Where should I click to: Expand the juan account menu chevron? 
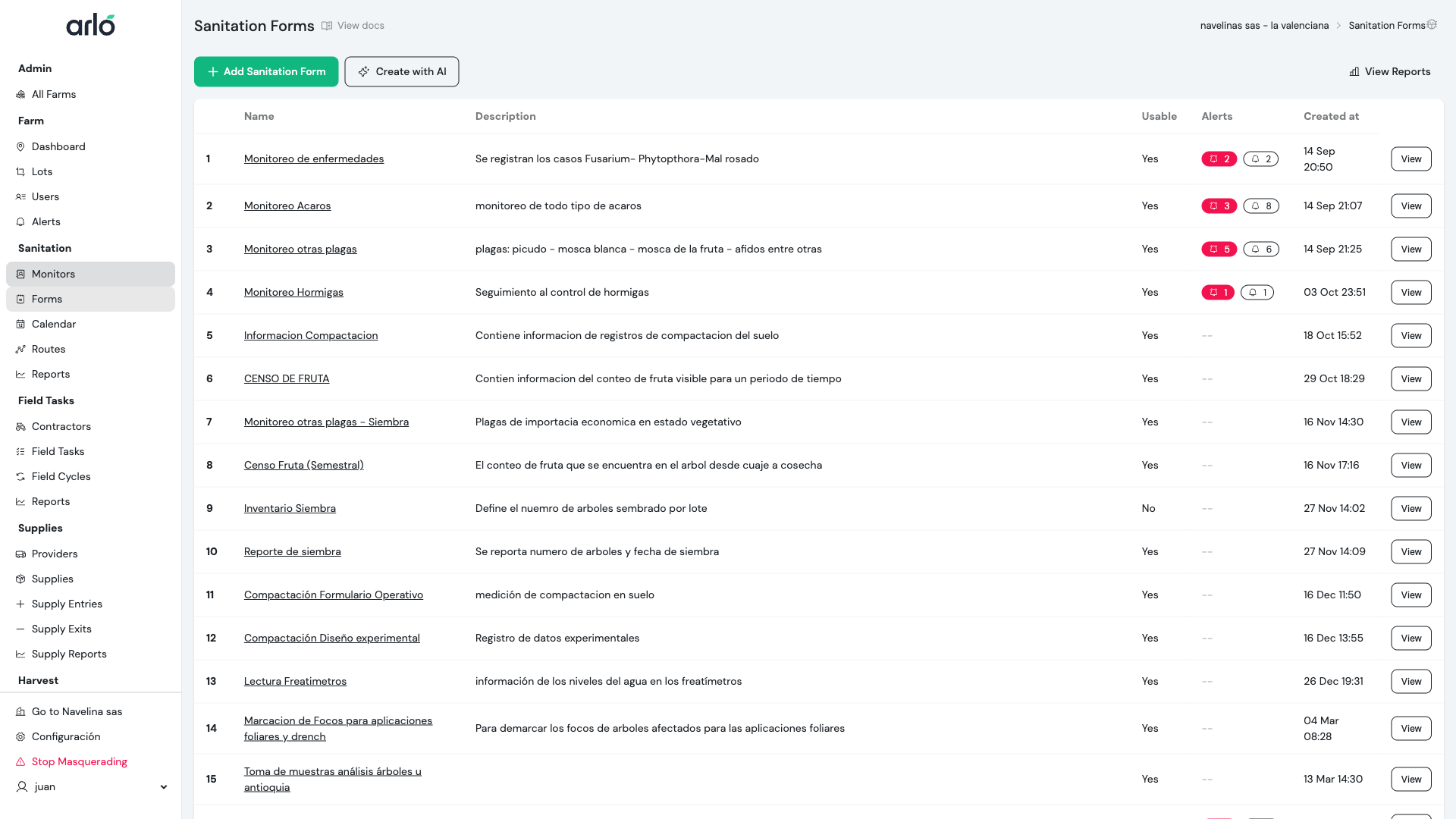[164, 787]
